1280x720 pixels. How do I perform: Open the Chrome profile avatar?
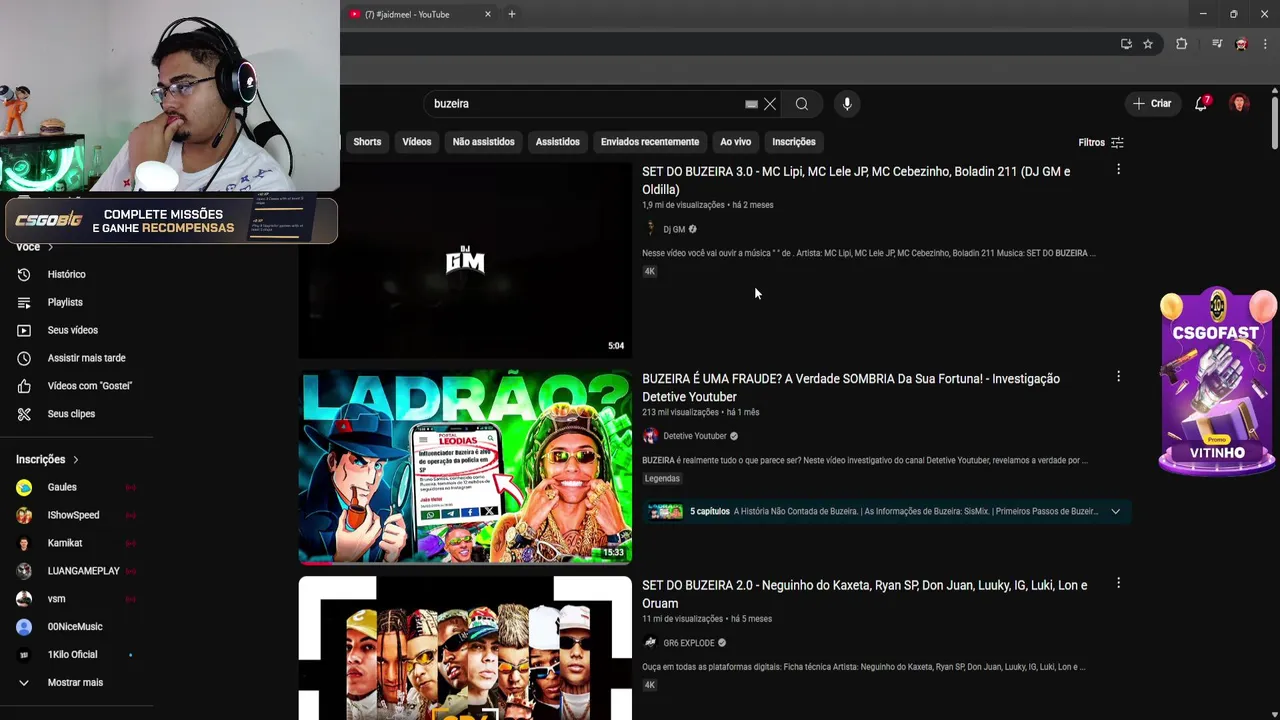coord(1241,44)
